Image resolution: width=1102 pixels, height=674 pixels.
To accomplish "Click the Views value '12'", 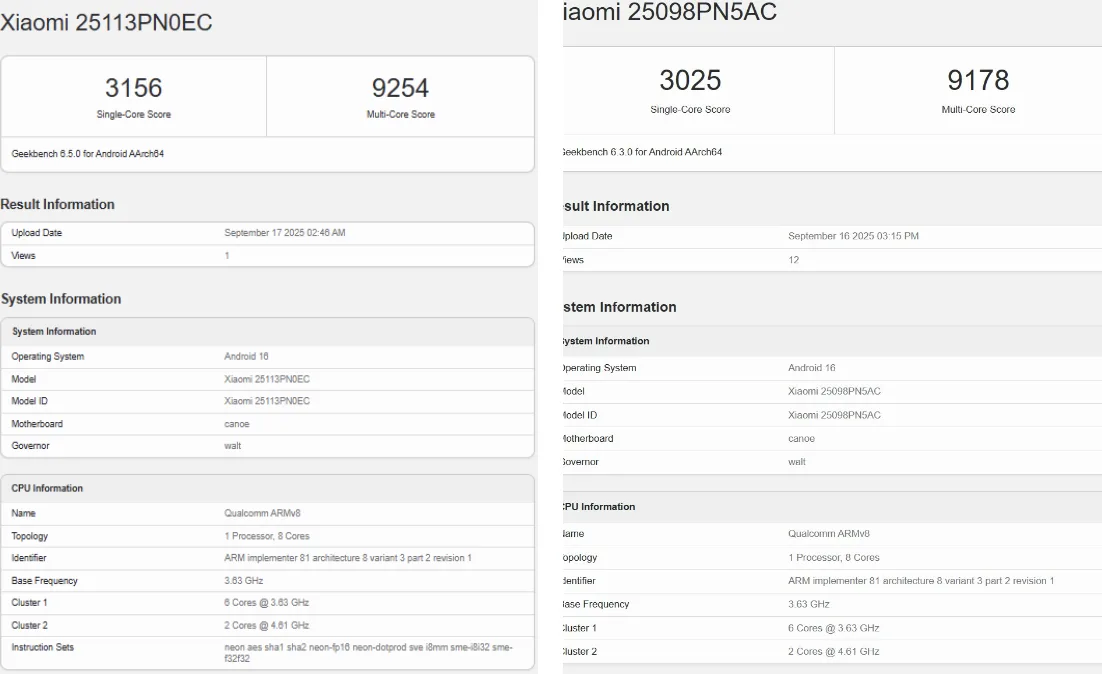I will click(793, 260).
